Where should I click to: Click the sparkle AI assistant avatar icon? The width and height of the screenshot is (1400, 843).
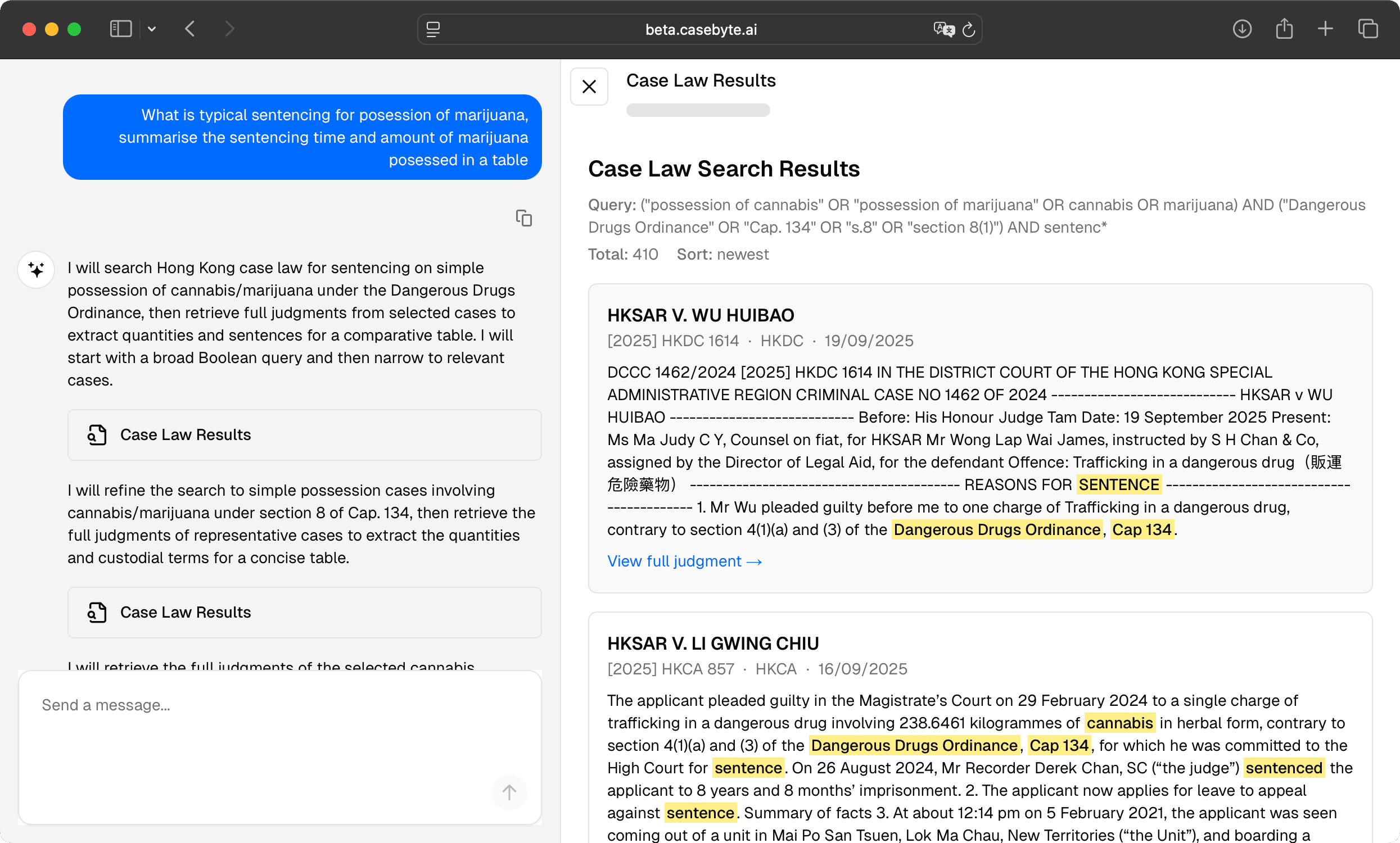(x=35, y=270)
